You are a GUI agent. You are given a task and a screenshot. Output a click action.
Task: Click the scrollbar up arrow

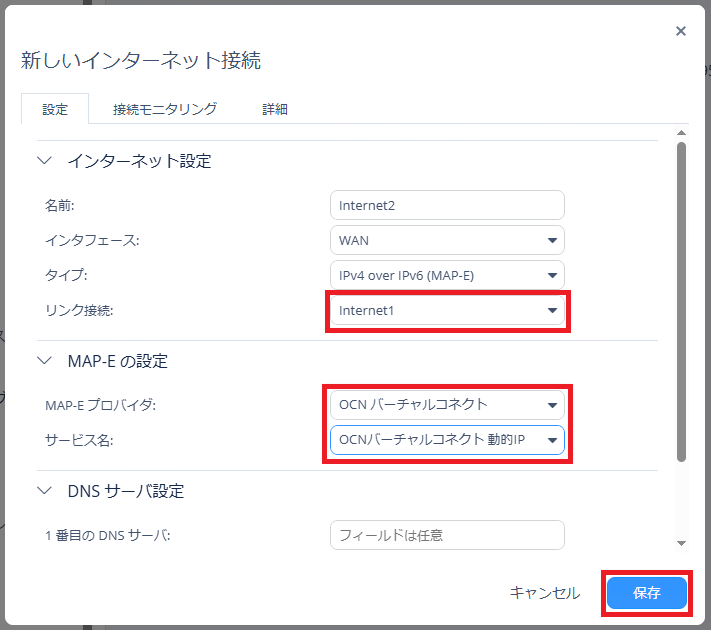[x=681, y=133]
